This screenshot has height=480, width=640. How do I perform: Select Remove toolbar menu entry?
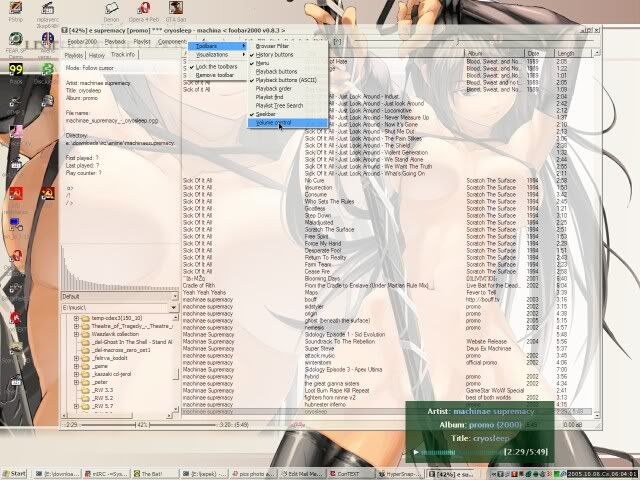click(217, 75)
